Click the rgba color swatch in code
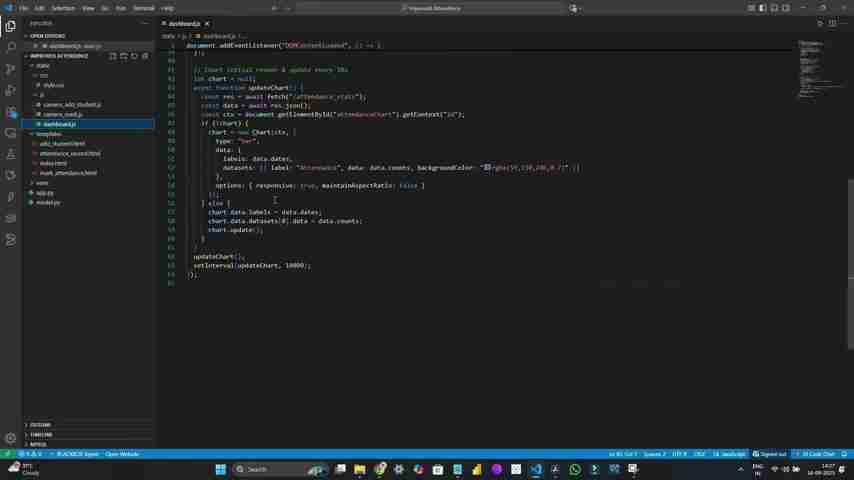This screenshot has height=480, width=854. (487, 168)
